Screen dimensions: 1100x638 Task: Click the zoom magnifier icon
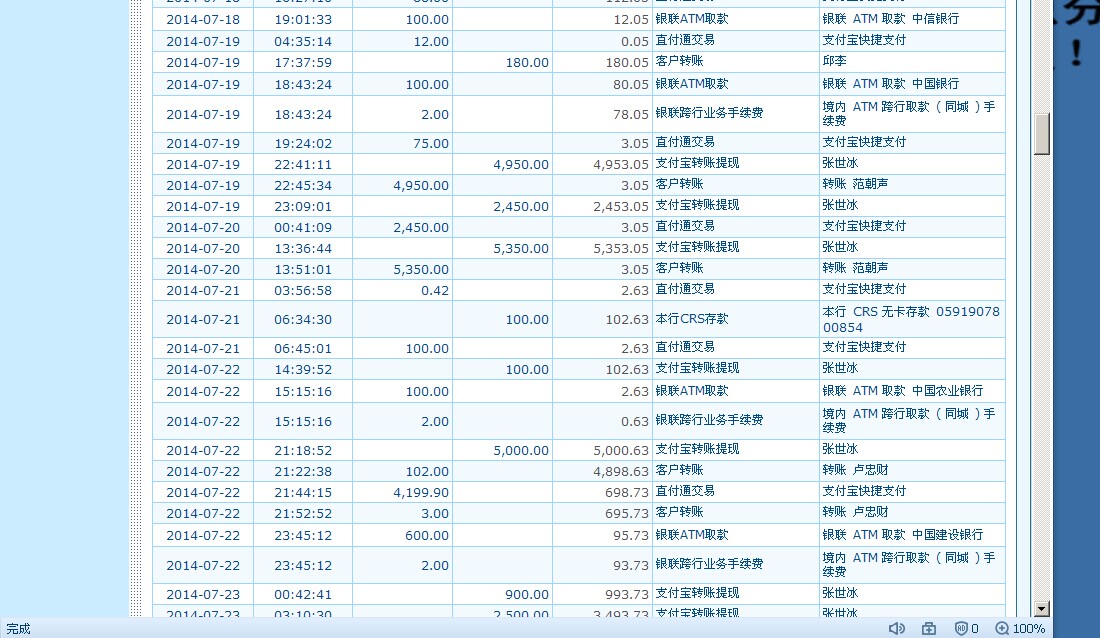click(x=1002, y=628)
